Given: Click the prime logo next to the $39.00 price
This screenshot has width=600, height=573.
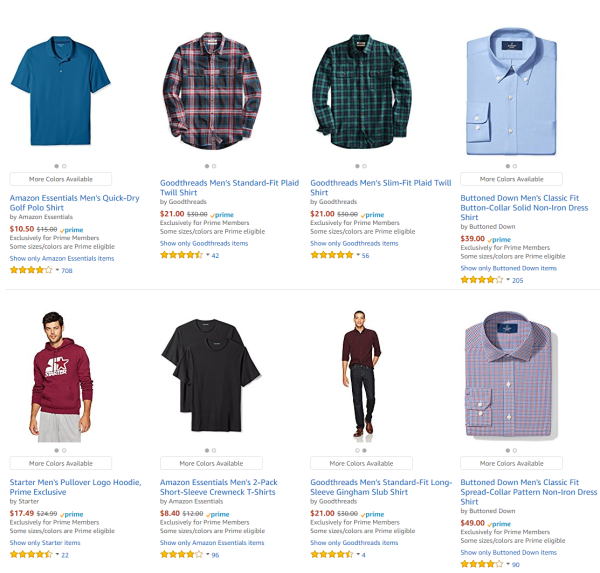Looking at the screenshot, I should point(499,239).
